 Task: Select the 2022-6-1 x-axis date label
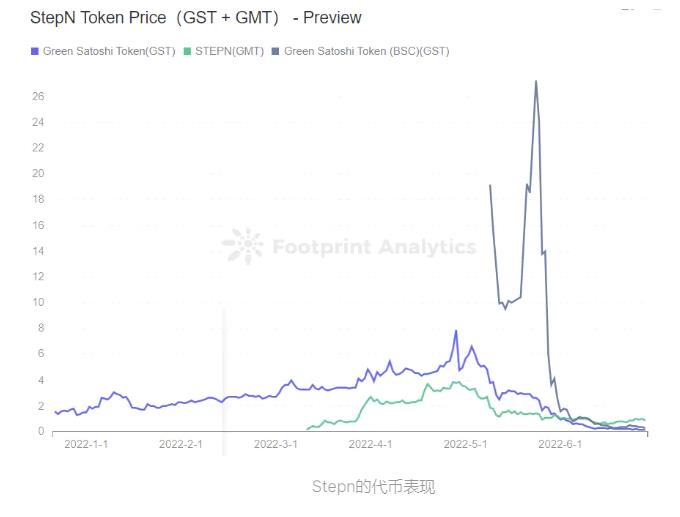point(559,444)
